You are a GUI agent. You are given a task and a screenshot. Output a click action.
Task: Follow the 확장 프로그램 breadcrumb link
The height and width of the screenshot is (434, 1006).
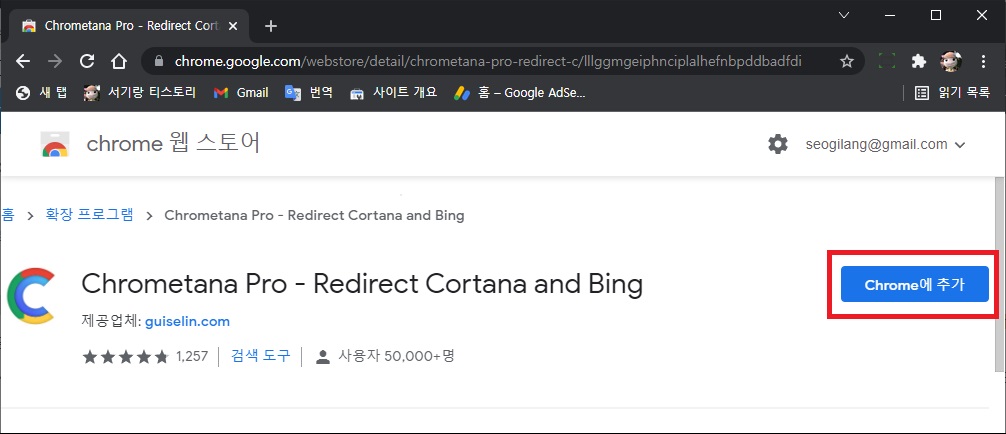(89, 215)
